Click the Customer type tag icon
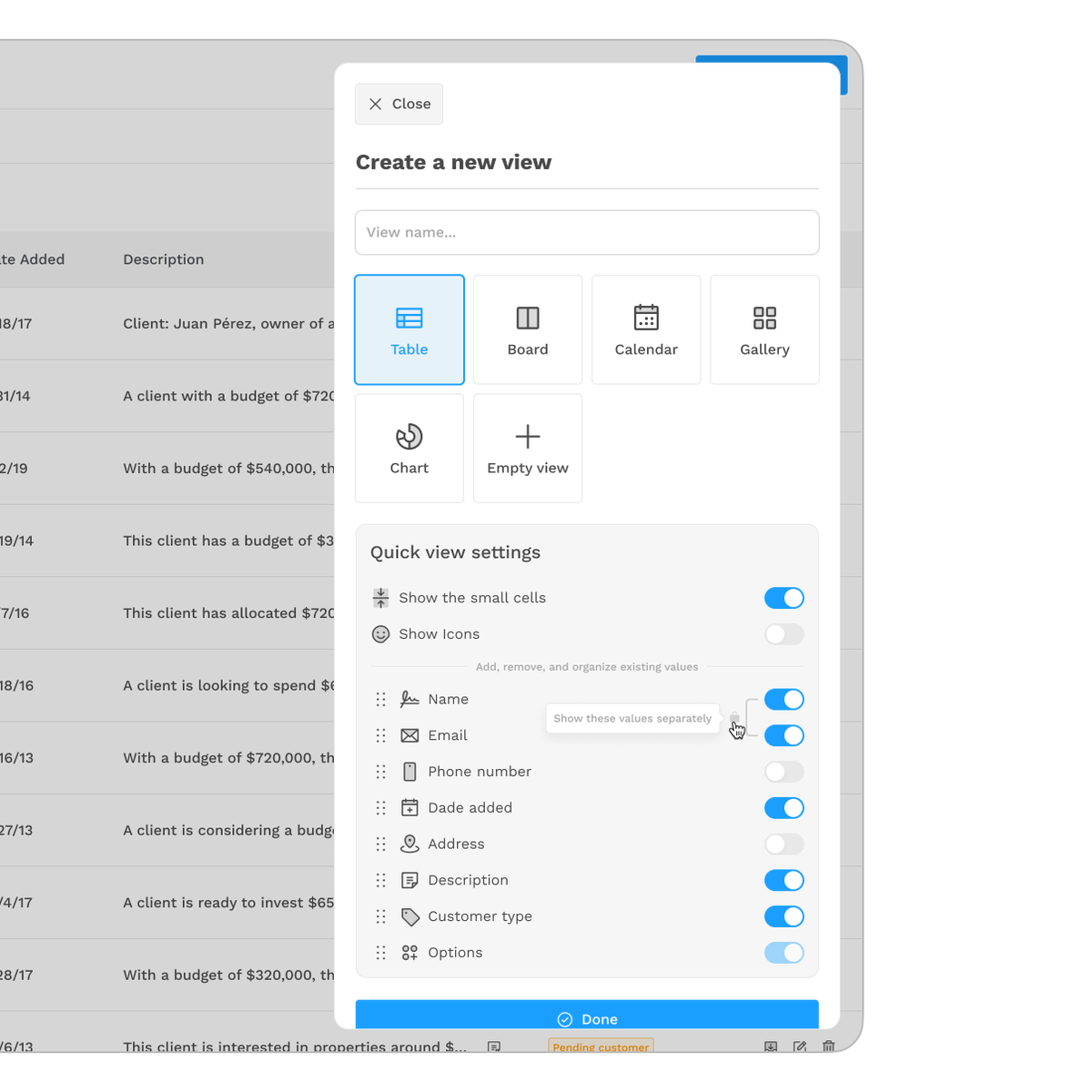 410,916
